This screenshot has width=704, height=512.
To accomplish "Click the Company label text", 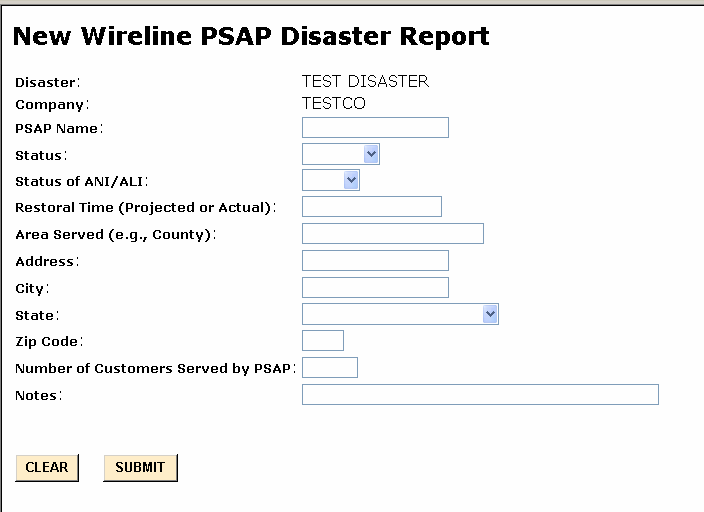I will pos(51,104).
